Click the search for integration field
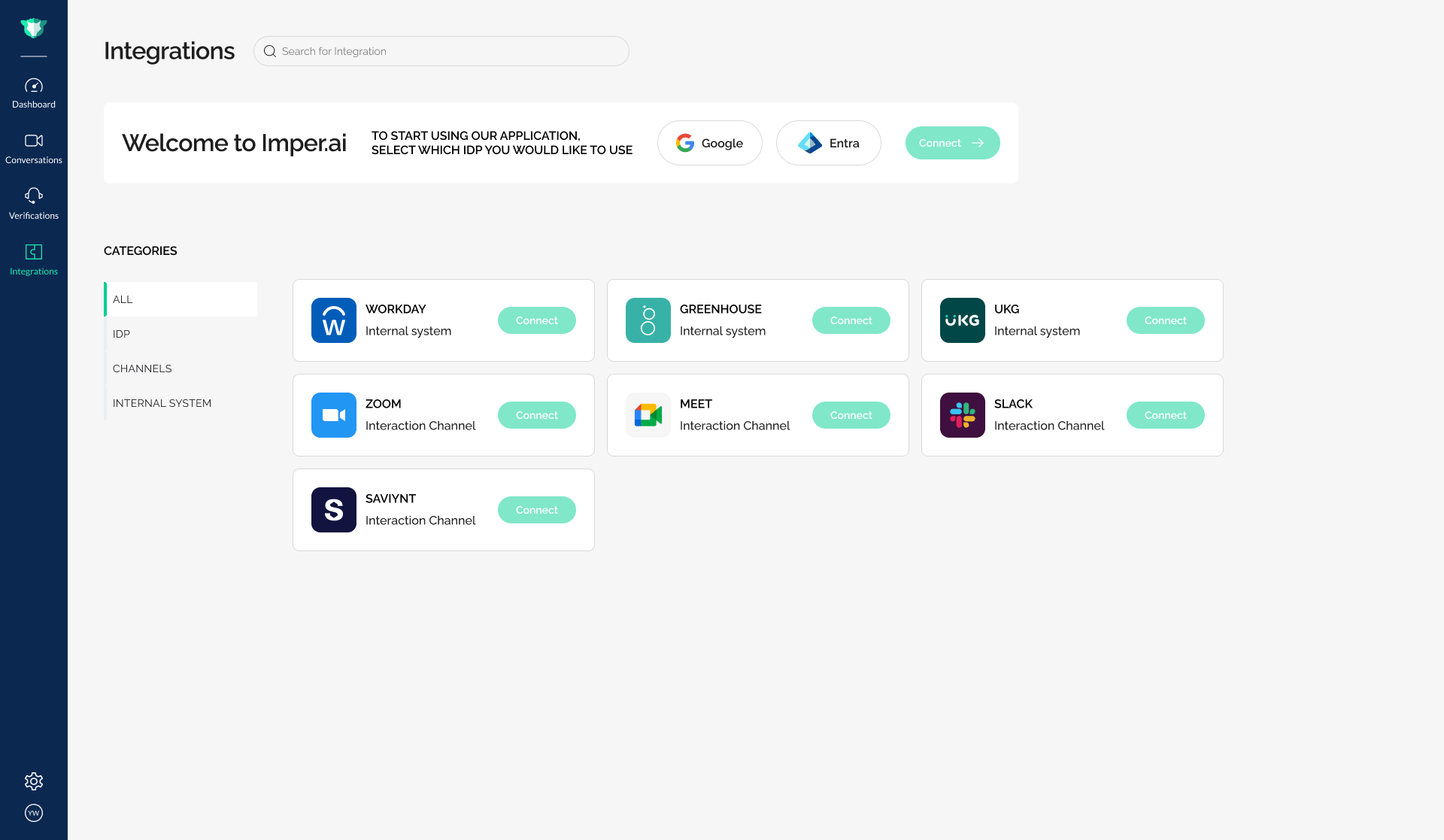This screenshot has height=840, width=1444. click(441, 51)
